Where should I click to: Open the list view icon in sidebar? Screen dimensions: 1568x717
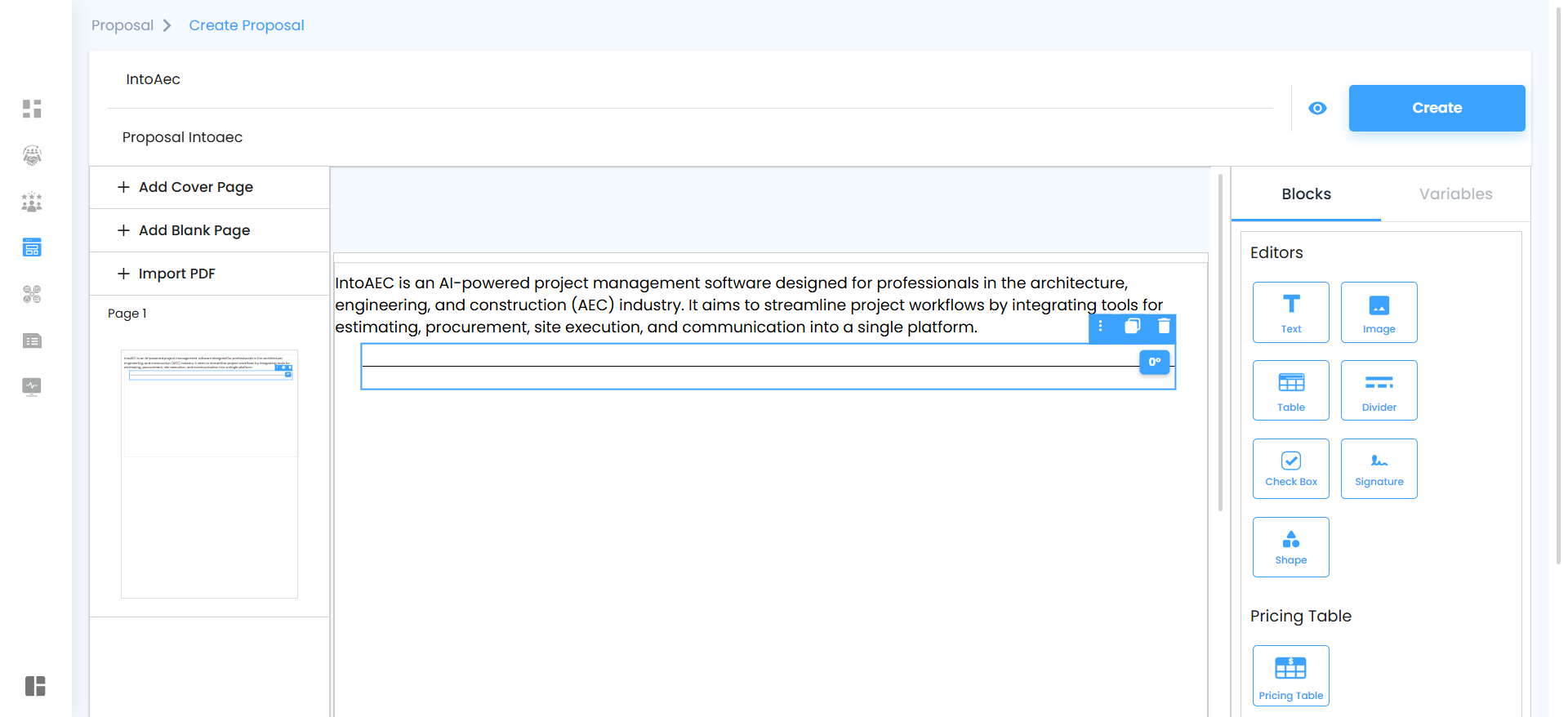[x=32, y=341]
